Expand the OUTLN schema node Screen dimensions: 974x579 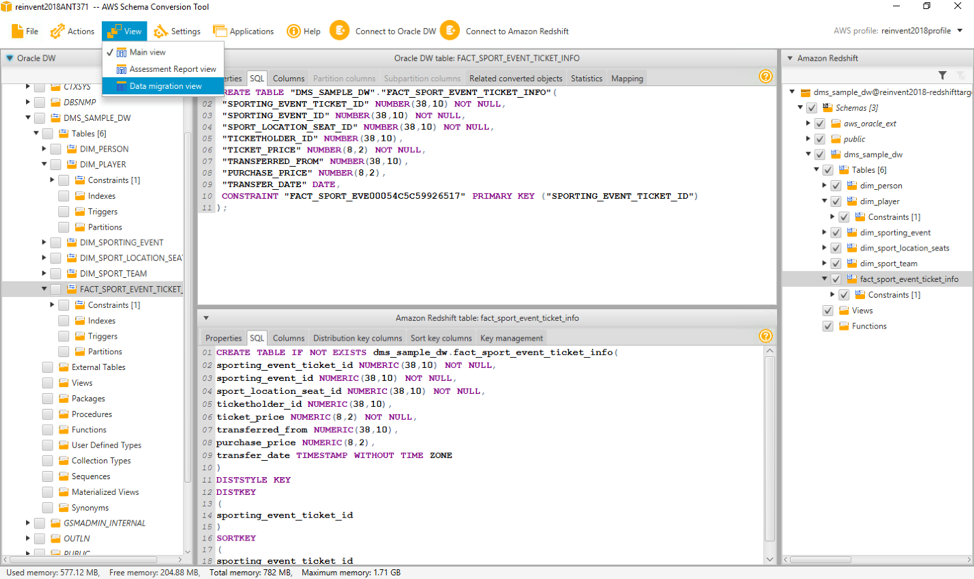click(x=28, y=539)
